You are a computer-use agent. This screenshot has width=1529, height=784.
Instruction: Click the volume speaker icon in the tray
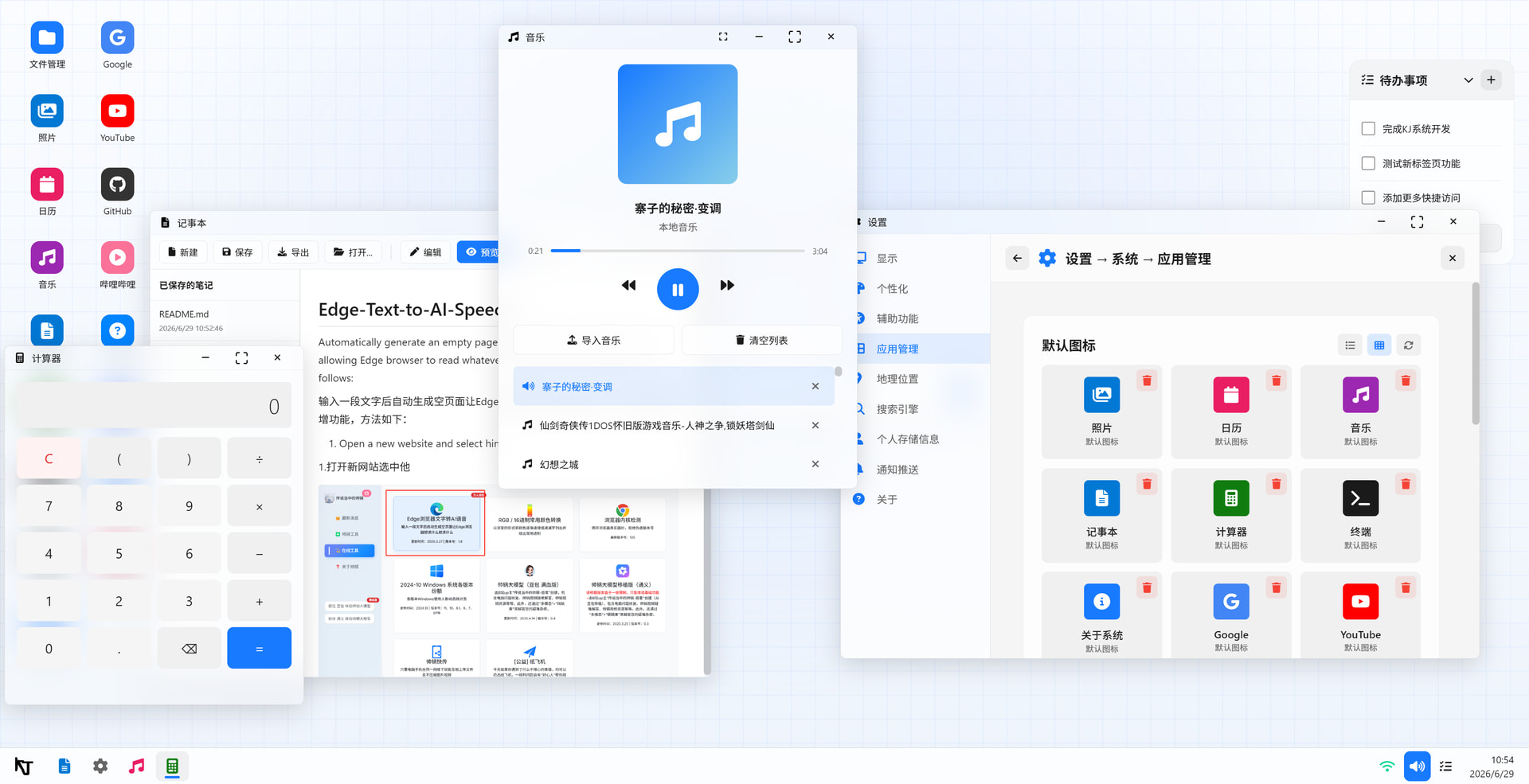pyautogui.click(x=1417, y=766)
